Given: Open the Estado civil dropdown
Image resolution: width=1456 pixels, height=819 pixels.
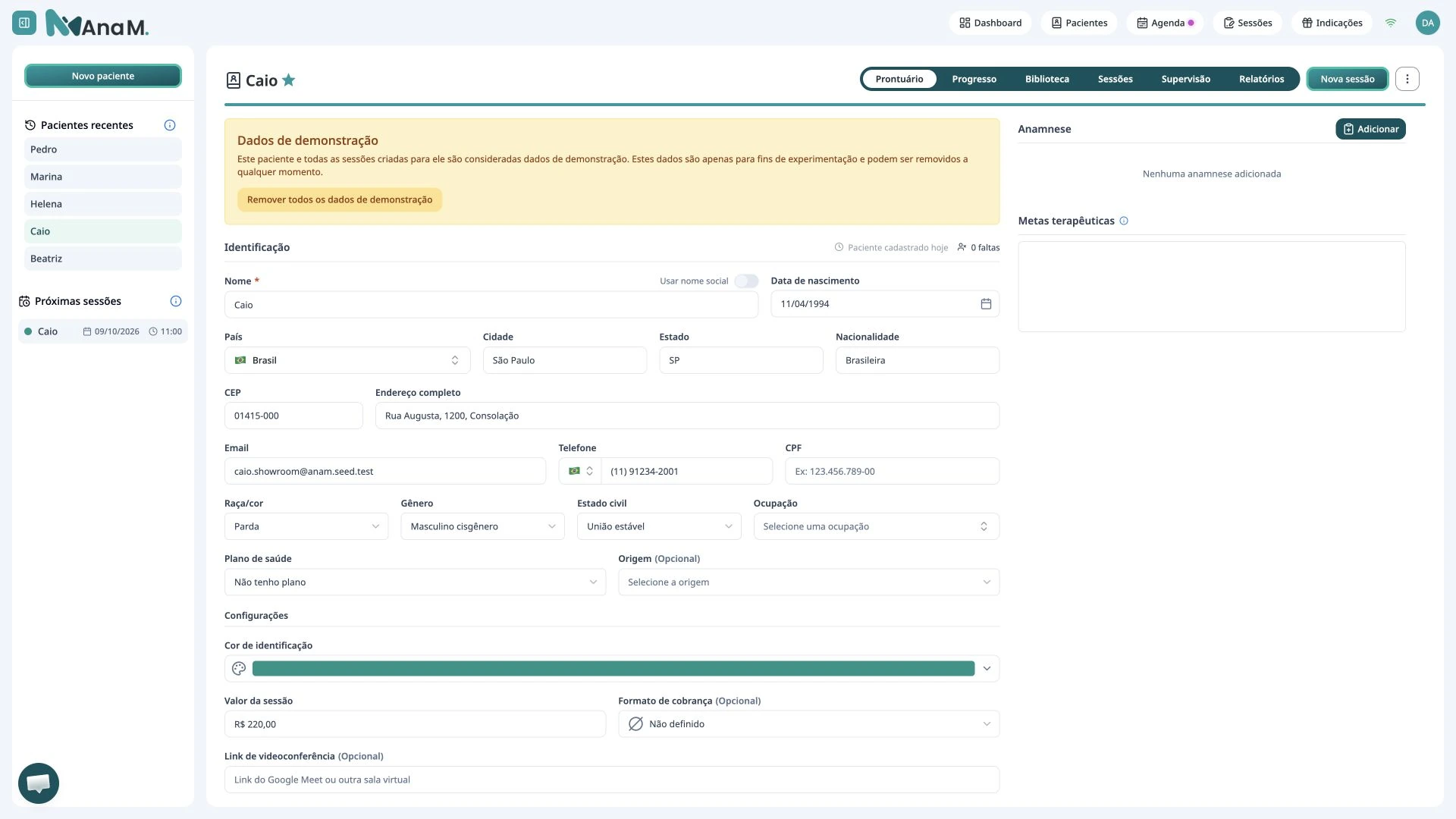Looking at the screenshot, I should pos(659,526).
